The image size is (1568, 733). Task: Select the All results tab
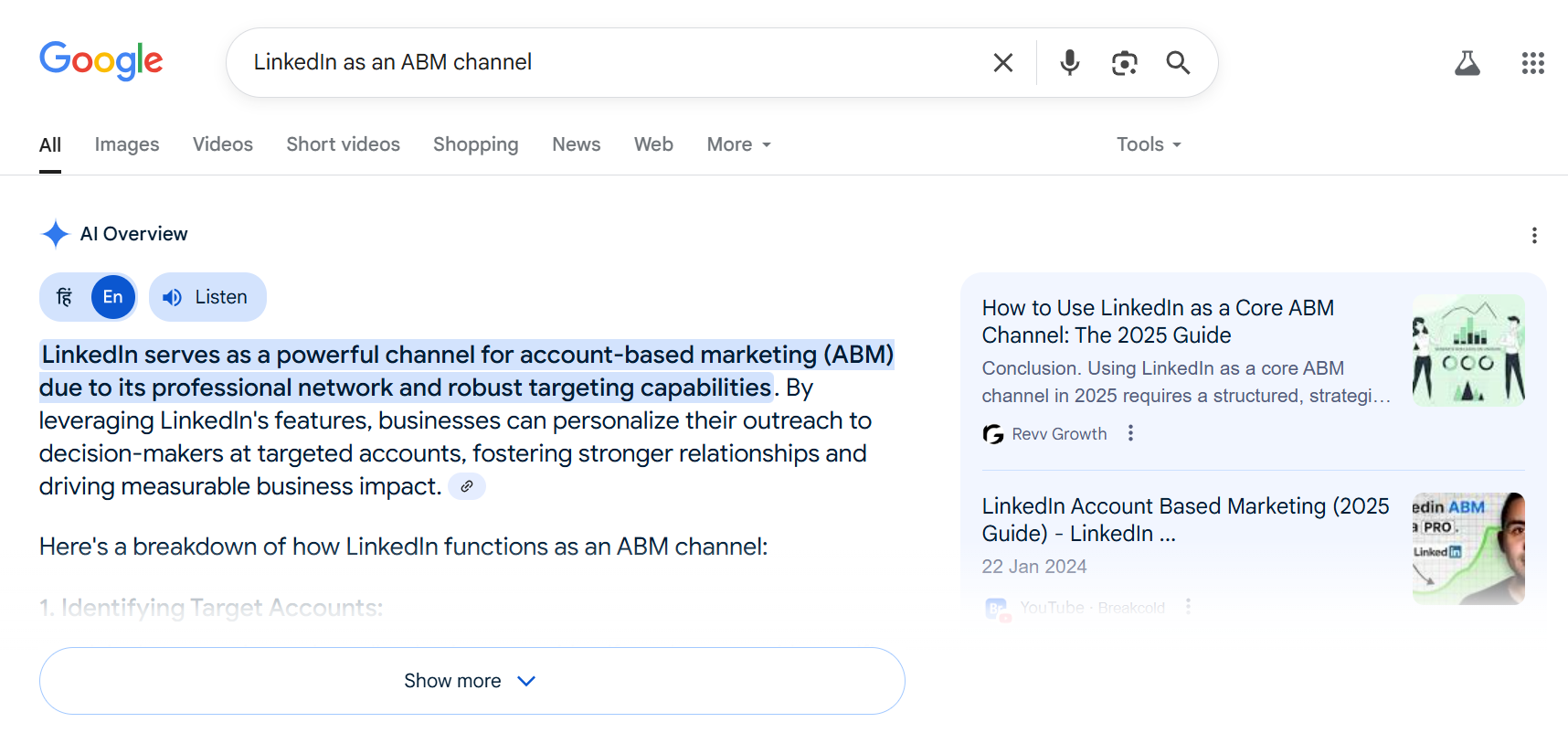50,144
